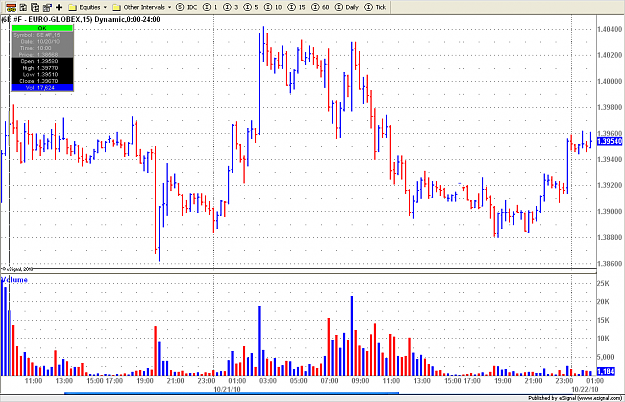625x402 pixels.
Task: Click the Close value row in cursor window
Action: (x=42, y=81)
